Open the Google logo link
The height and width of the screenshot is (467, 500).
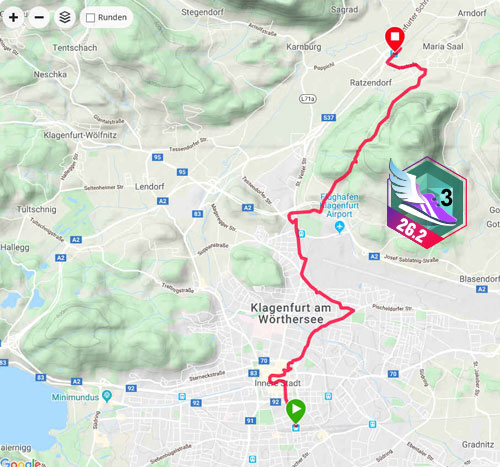21,463
